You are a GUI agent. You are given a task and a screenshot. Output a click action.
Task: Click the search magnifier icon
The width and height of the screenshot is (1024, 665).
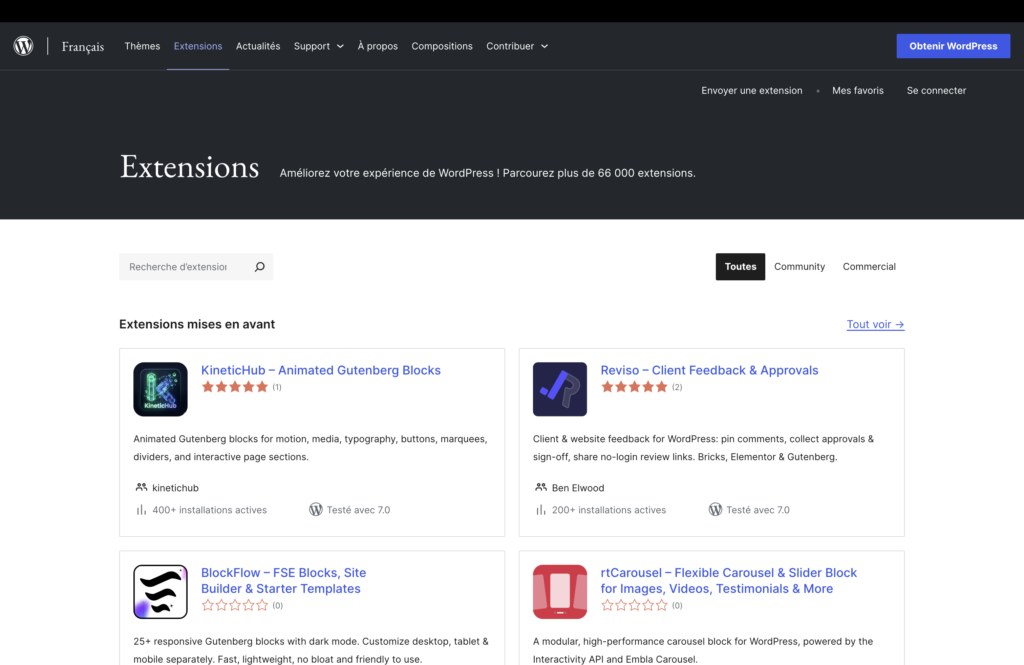(259, 267)
